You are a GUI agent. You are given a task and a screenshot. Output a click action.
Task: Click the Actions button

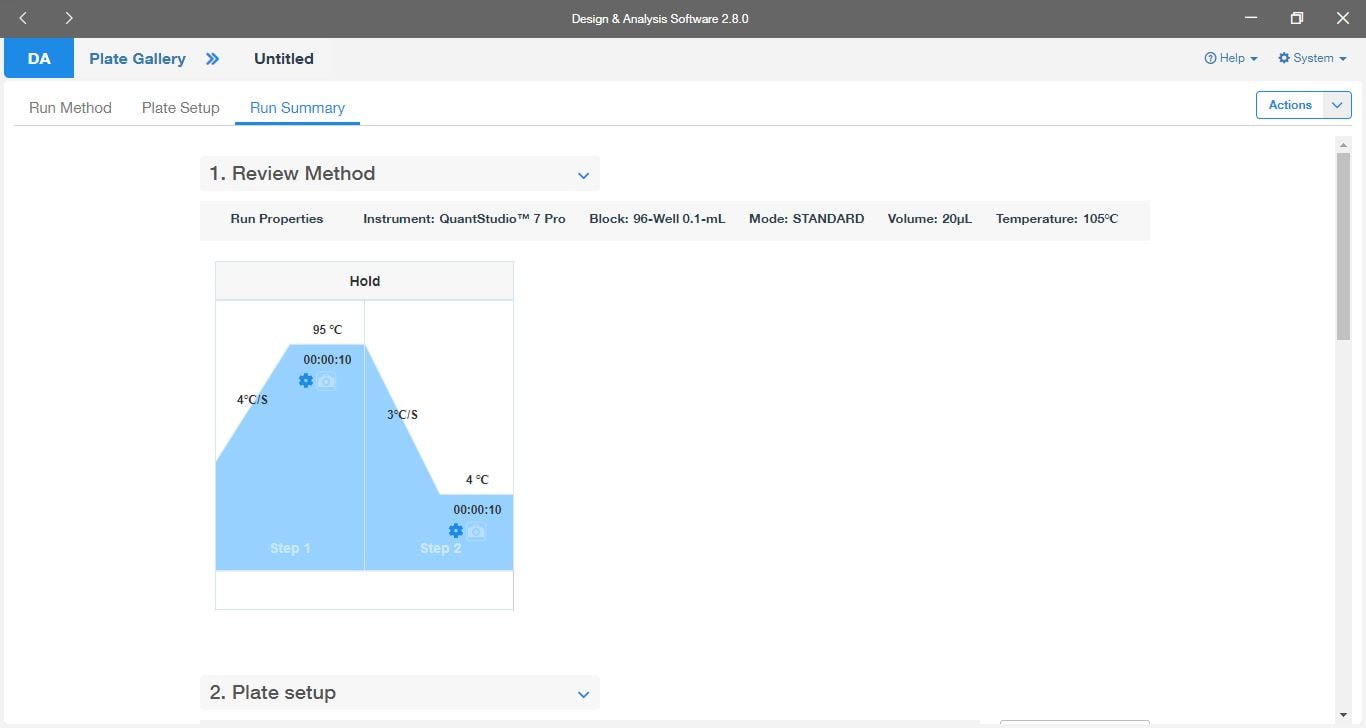click(1289, 105)
